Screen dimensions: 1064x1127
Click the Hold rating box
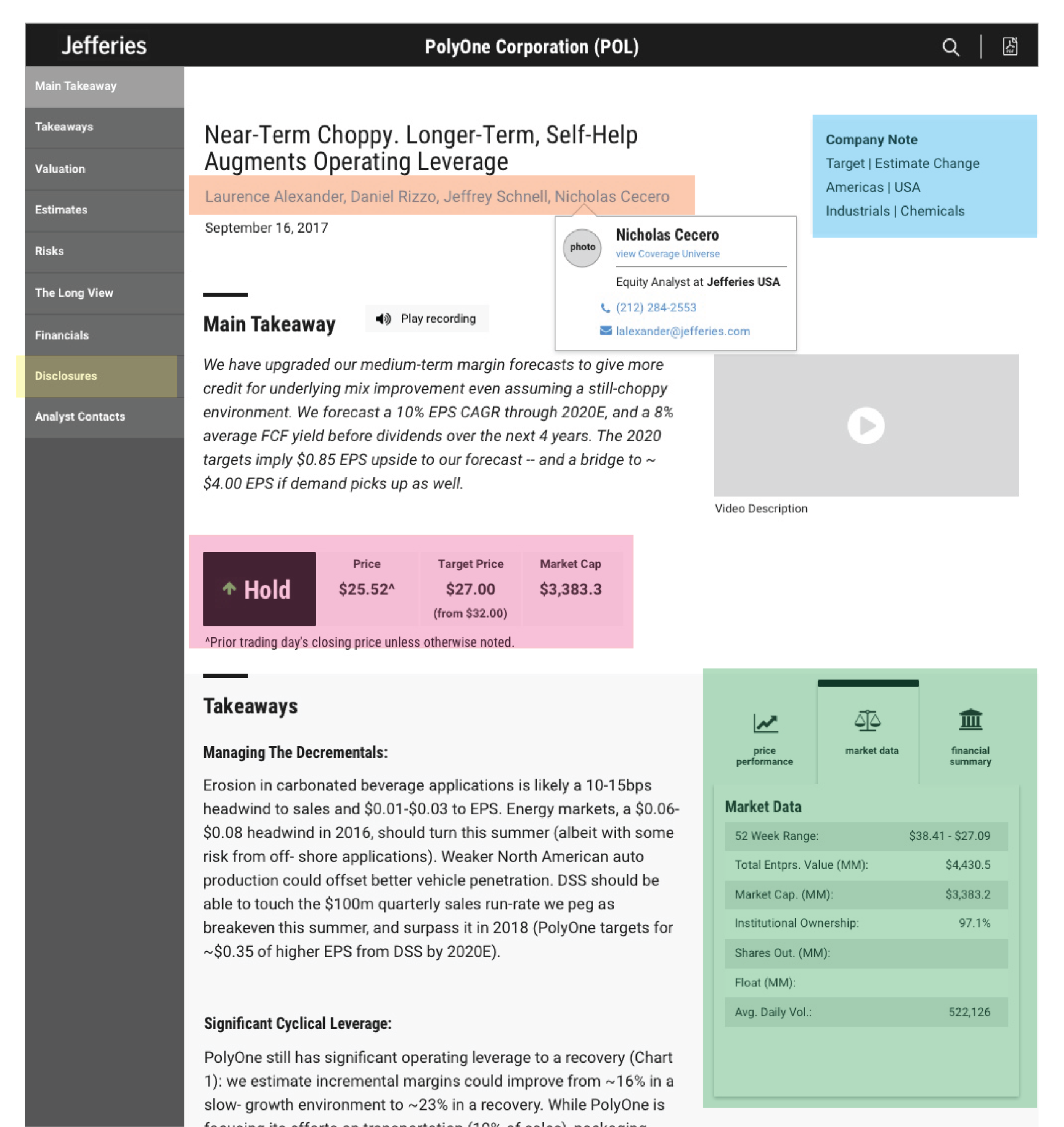259,589
